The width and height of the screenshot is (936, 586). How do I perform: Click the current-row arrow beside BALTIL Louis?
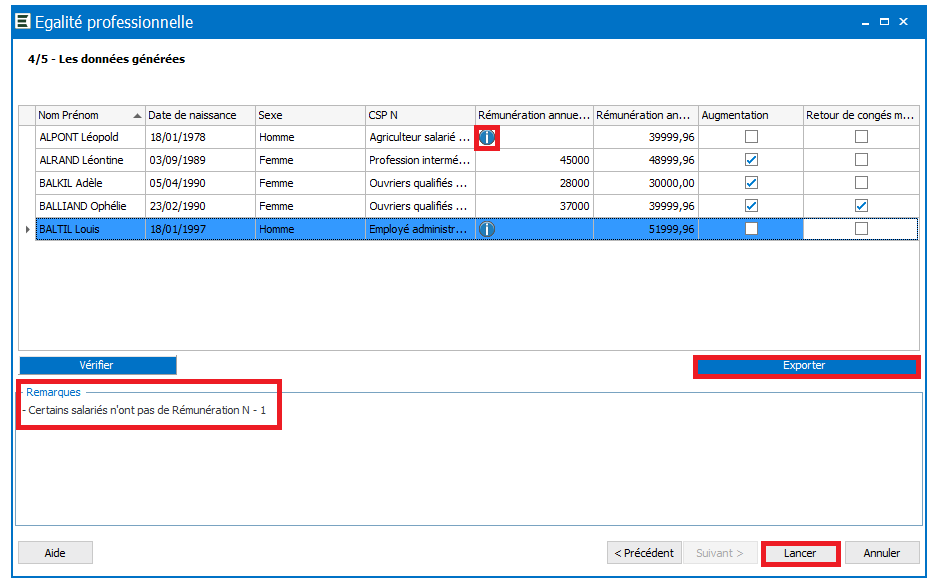click(27, 229)
